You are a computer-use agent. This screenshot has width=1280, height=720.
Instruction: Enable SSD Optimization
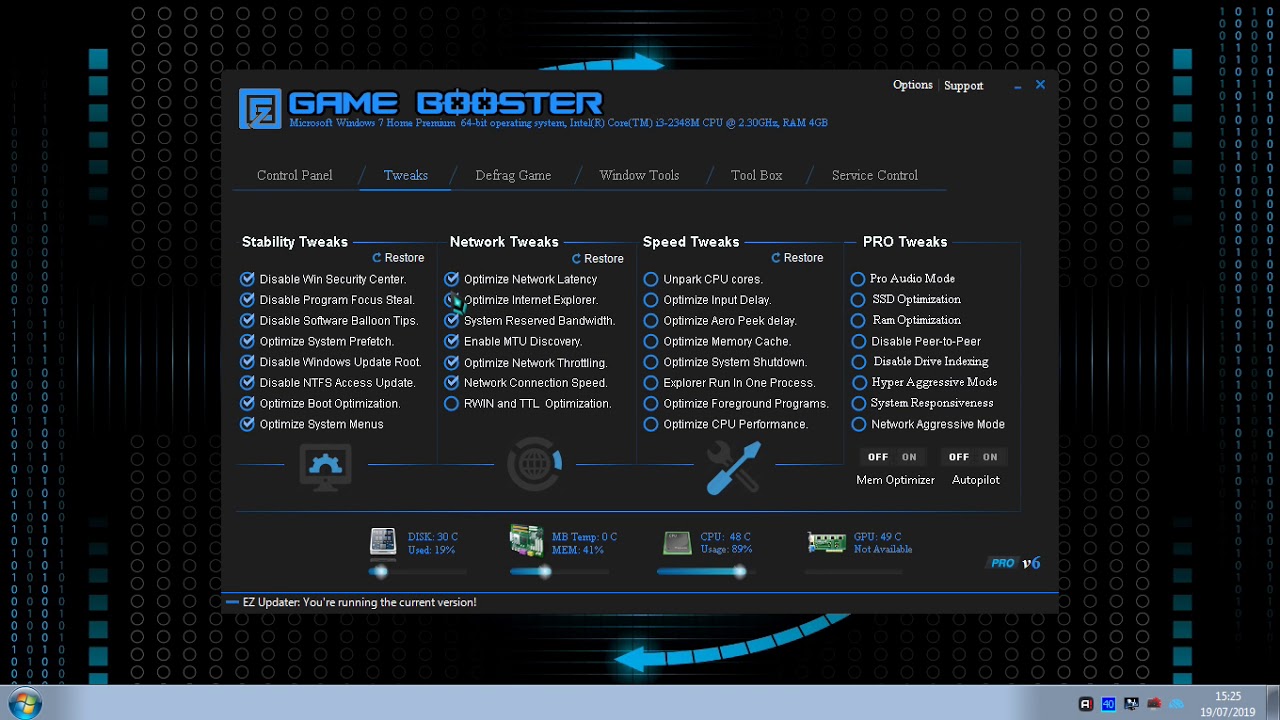coord(858,300)
